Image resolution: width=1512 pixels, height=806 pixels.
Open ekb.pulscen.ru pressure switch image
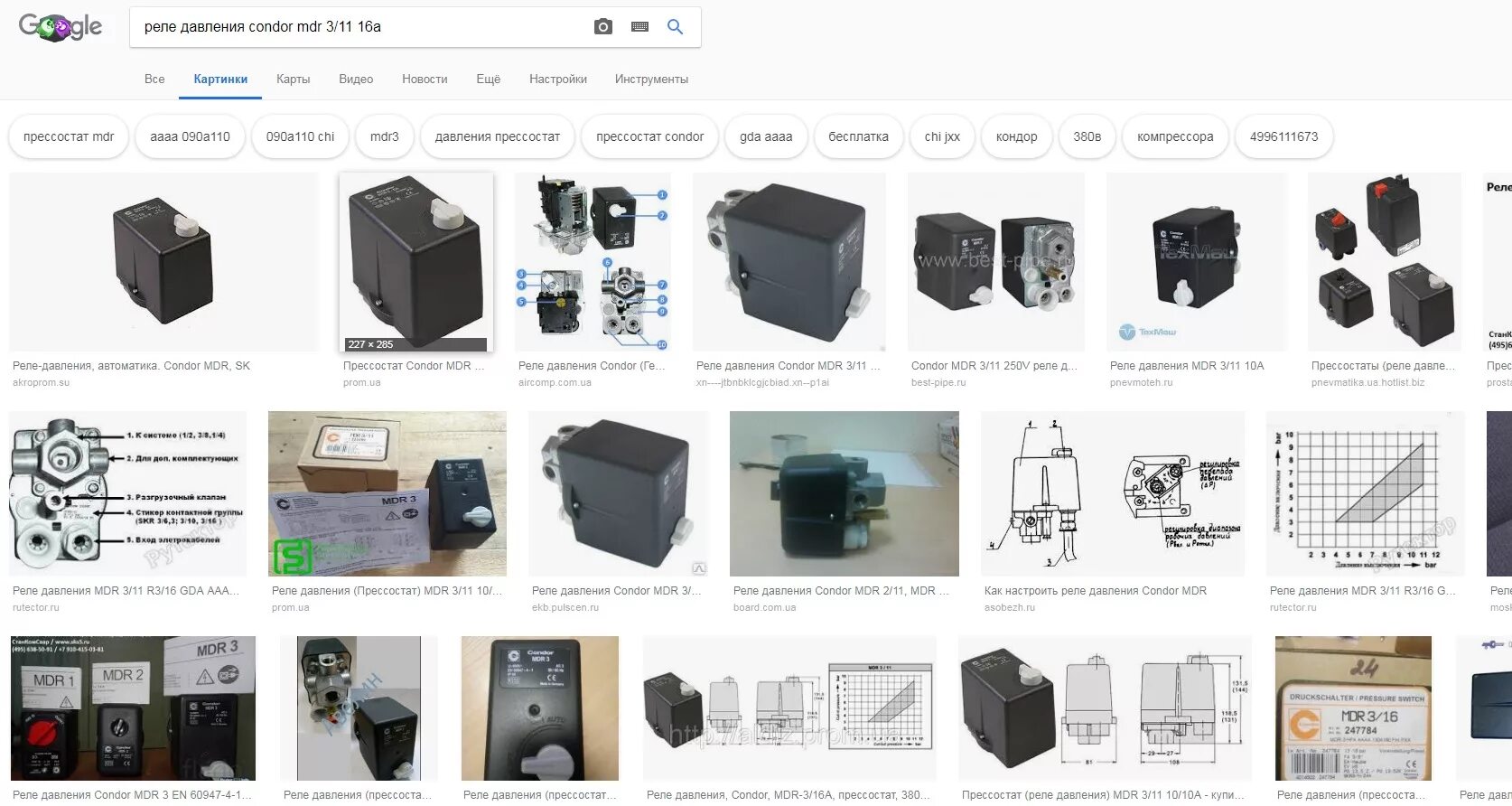point(619,493)
